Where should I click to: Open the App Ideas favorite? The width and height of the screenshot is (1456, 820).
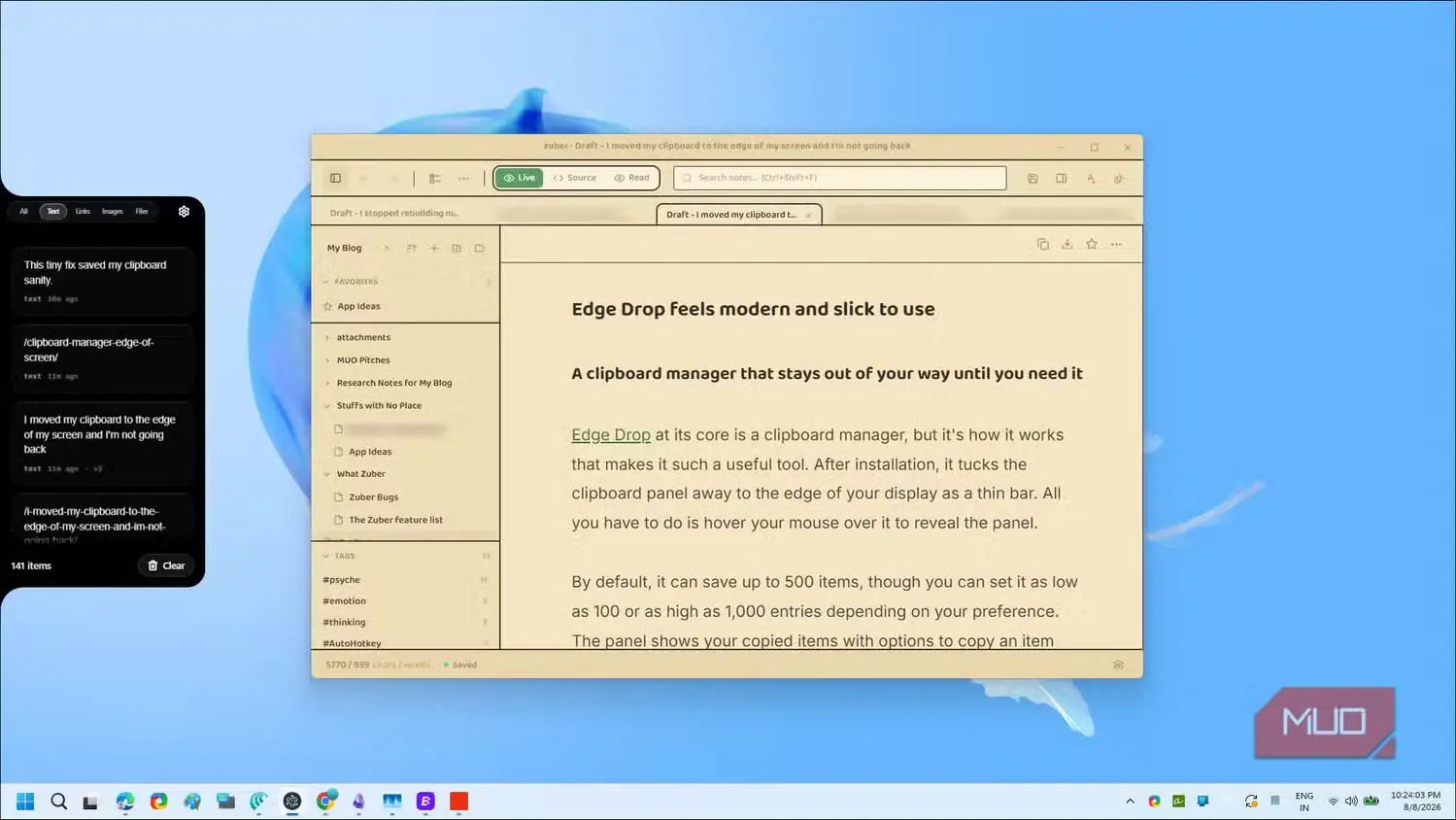tap(358, 306)
